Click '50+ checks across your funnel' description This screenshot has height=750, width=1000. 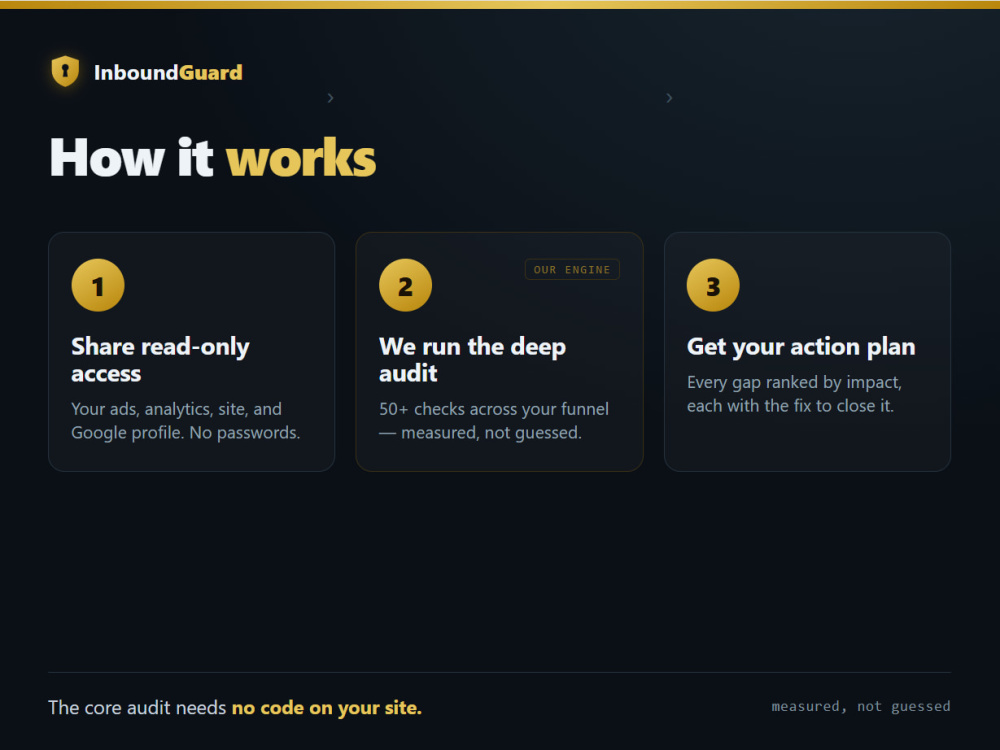[x=494, y=421]
